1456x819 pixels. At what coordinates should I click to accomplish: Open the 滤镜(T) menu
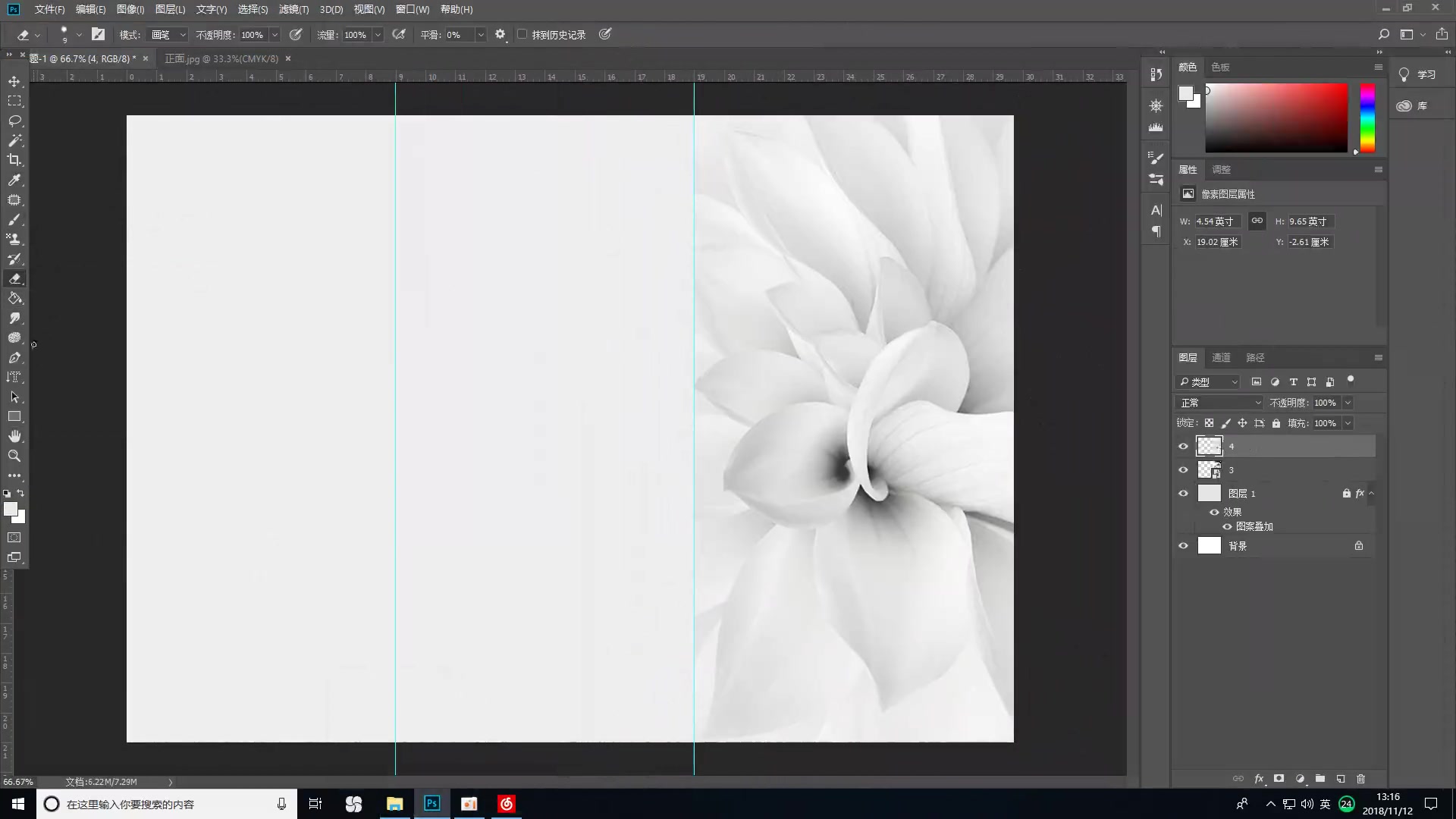click(293, 10)
